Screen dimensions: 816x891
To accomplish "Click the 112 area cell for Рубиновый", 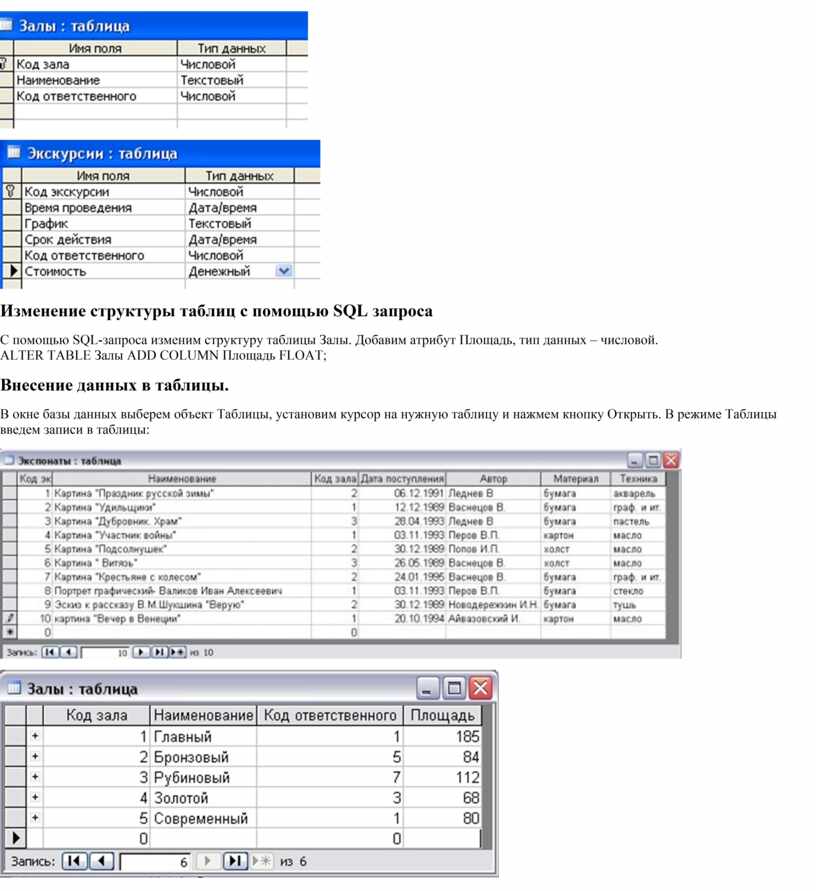I will click(442, 777).
